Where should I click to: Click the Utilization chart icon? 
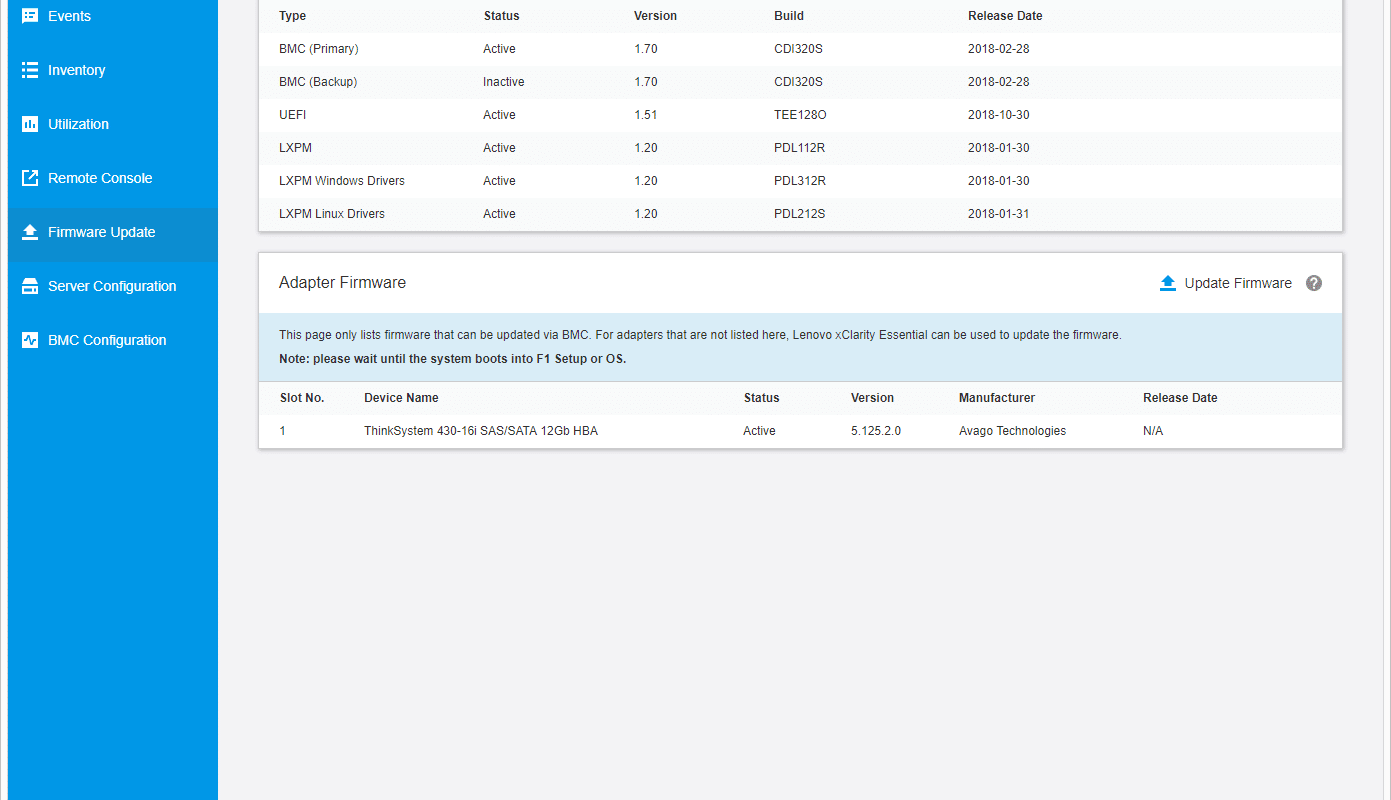point(30,124)
